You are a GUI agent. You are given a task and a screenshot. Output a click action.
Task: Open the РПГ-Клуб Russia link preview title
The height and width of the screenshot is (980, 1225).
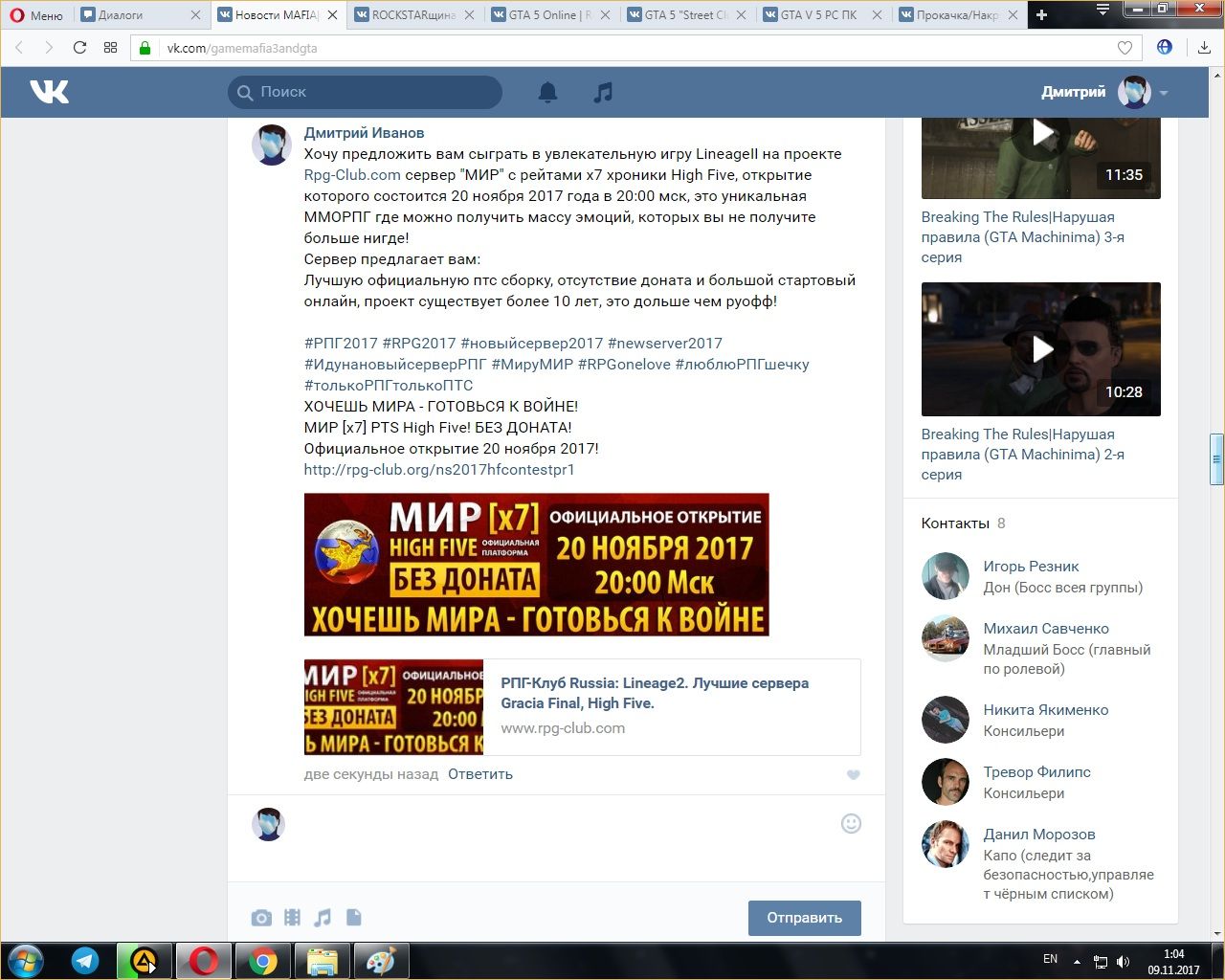coord(655,693)
